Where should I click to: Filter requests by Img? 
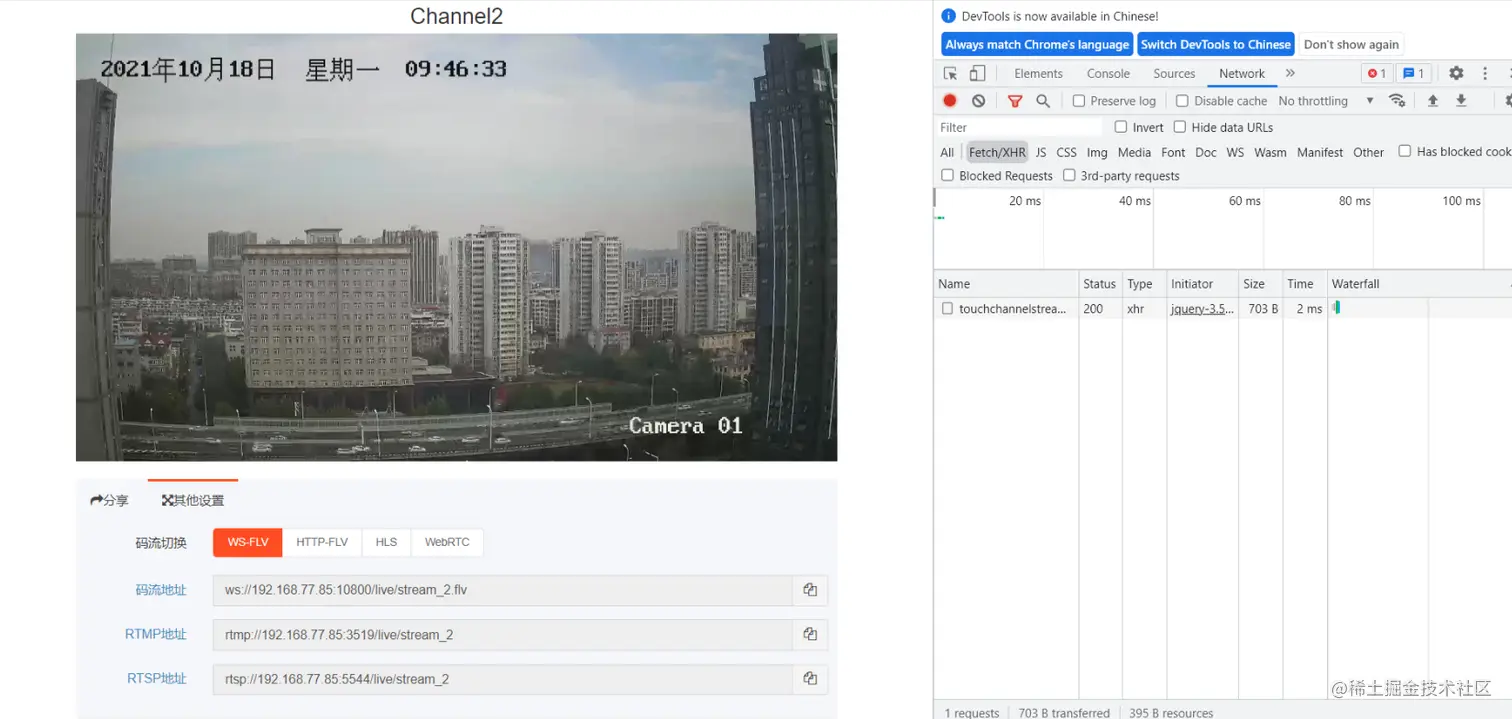pos(1097,152)
